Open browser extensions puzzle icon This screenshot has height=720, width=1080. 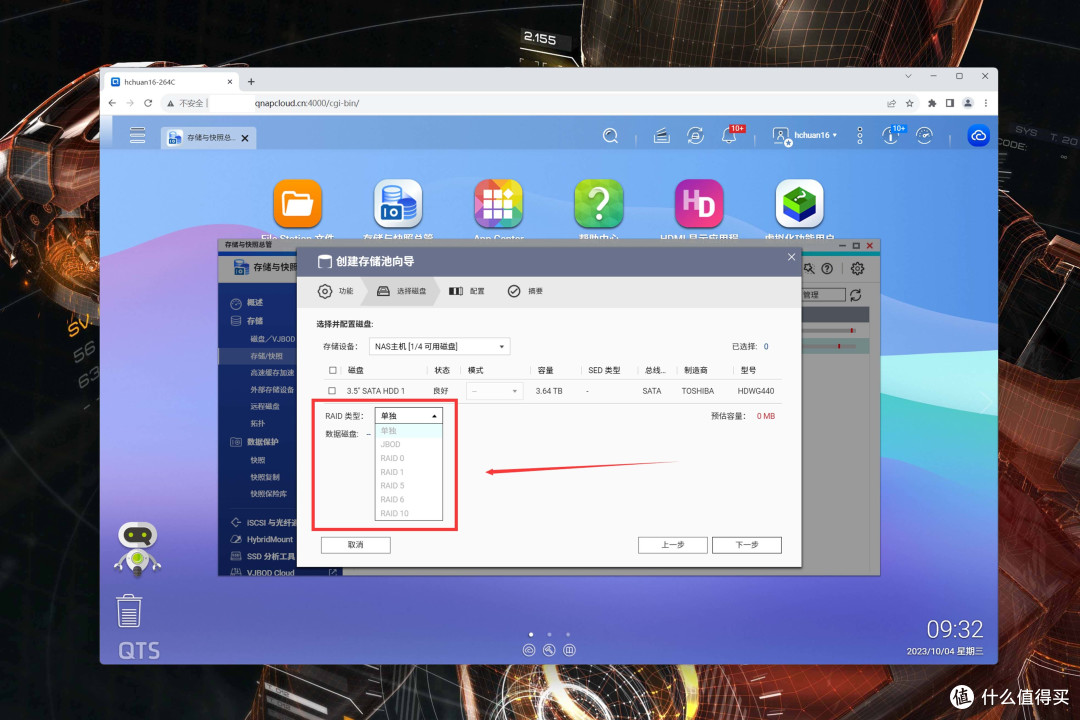932,103
